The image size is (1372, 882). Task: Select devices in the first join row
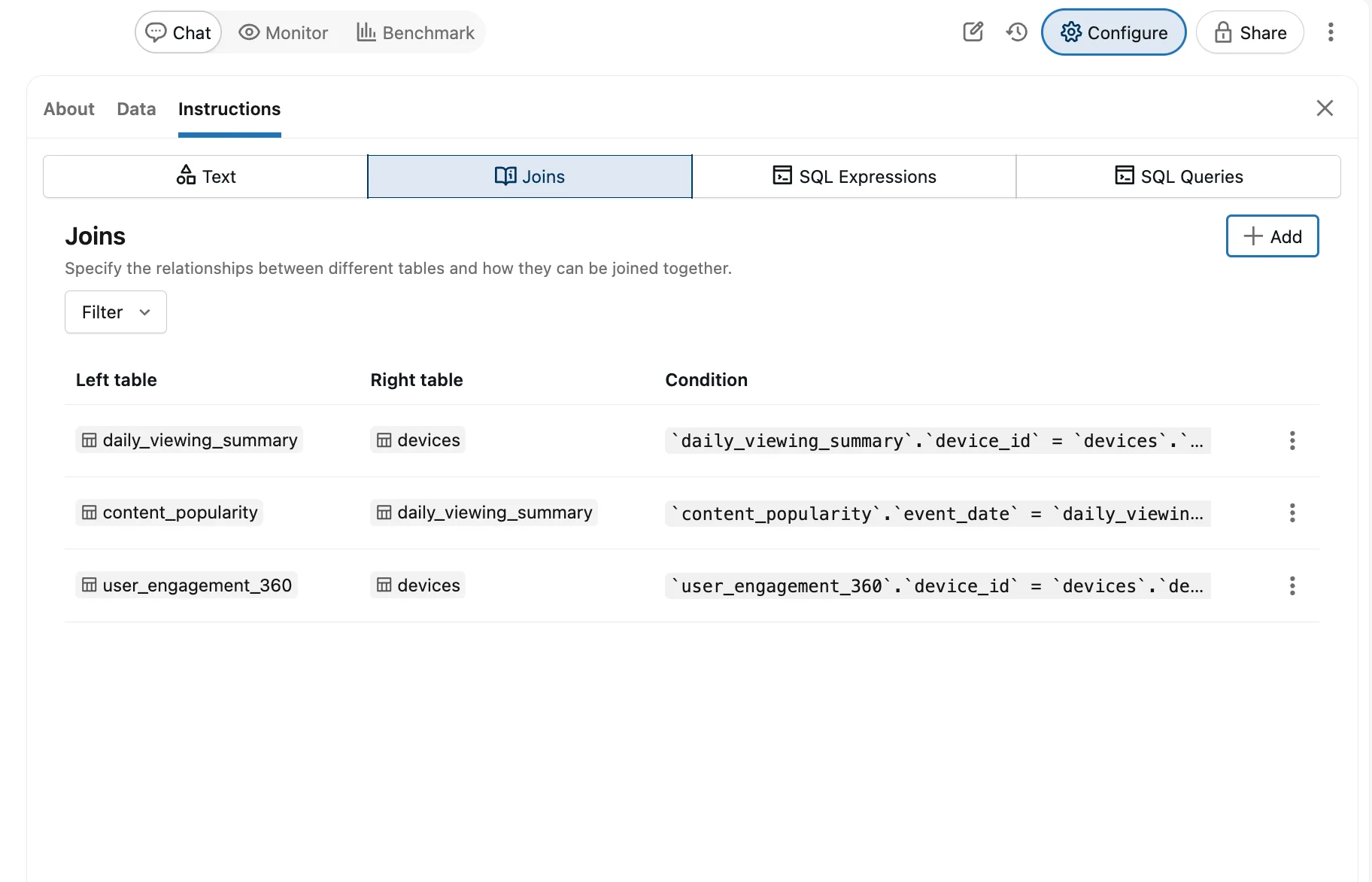(x=417, y=440)
